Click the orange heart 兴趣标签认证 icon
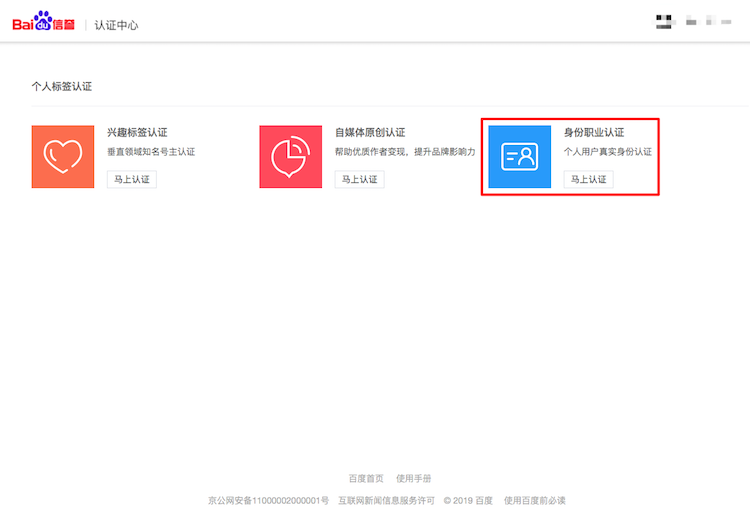This screenshot has height=510, width=750. click(x=63, y=157)
